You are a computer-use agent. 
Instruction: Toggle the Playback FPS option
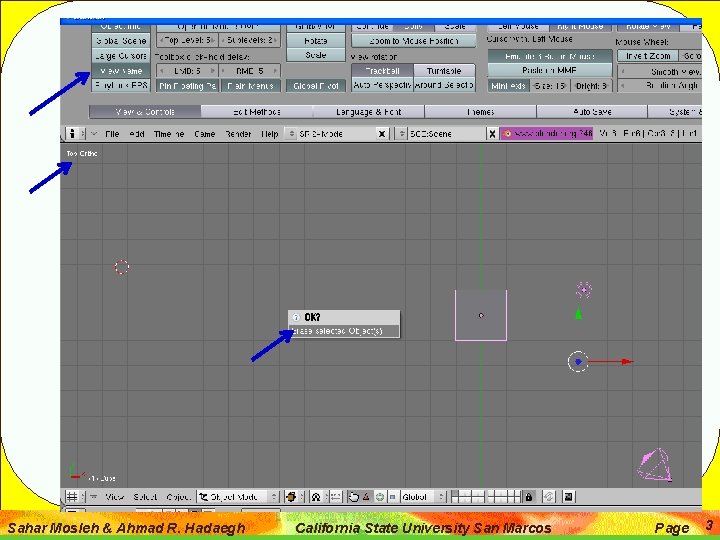click(x=121, y=85)
